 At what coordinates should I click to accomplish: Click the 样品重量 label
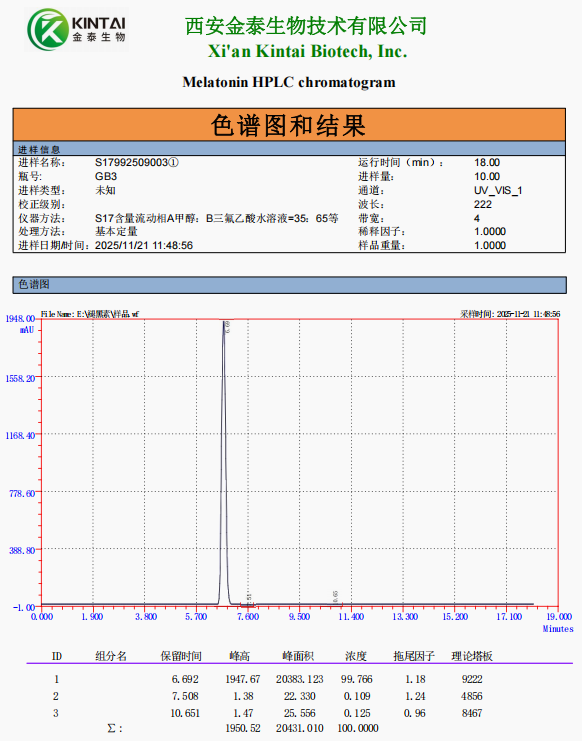click(381, 246)
